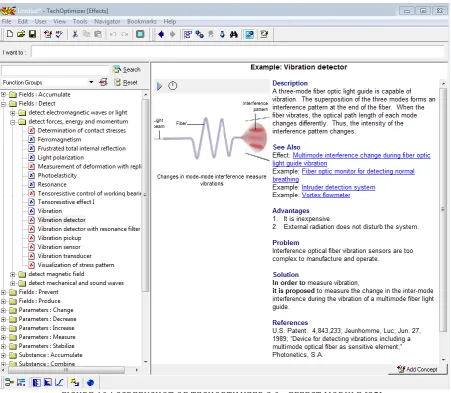Toggle the highlighted view icon in top toolbar
This screenshot has height=393, width=451.
coord(250,34)
